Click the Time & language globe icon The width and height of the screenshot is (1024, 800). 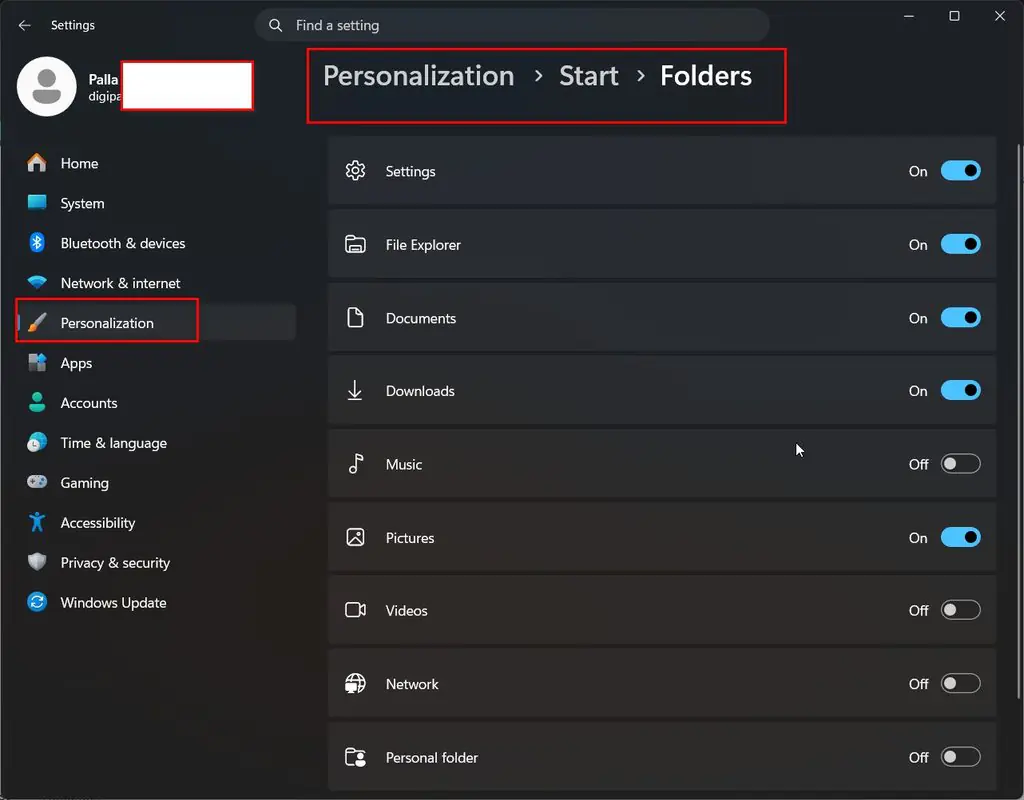click(x=37, y=442)
